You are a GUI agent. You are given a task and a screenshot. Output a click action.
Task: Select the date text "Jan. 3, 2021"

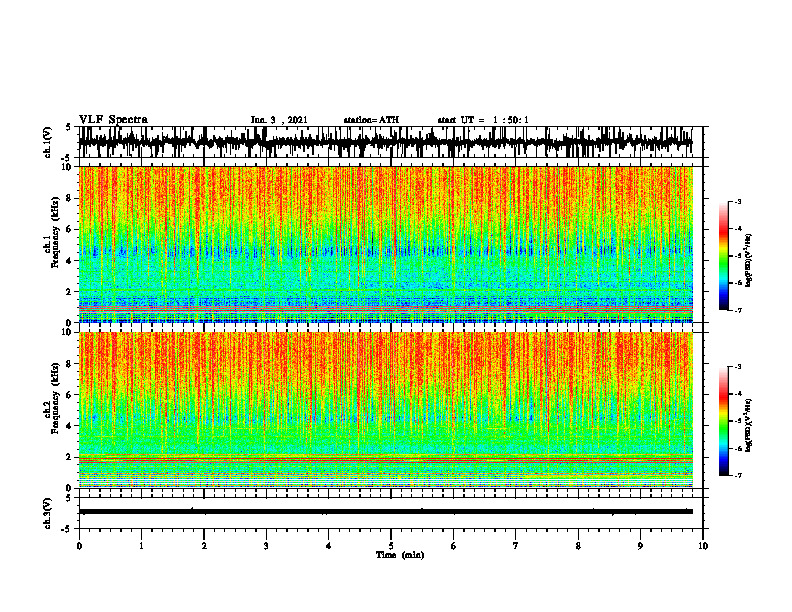click(279, 120)
